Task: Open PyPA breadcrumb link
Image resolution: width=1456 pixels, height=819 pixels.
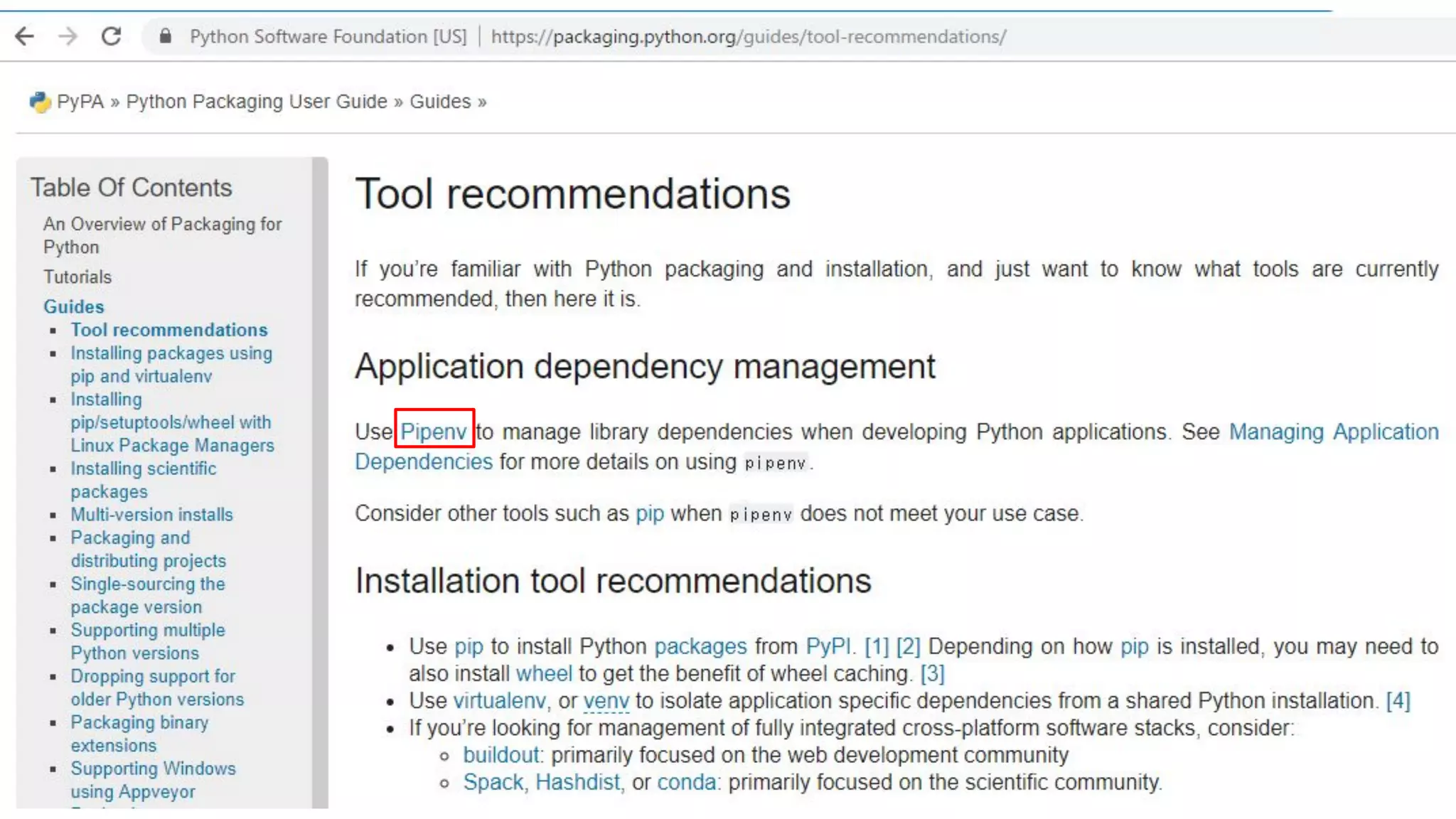Action: click(80, 102)
